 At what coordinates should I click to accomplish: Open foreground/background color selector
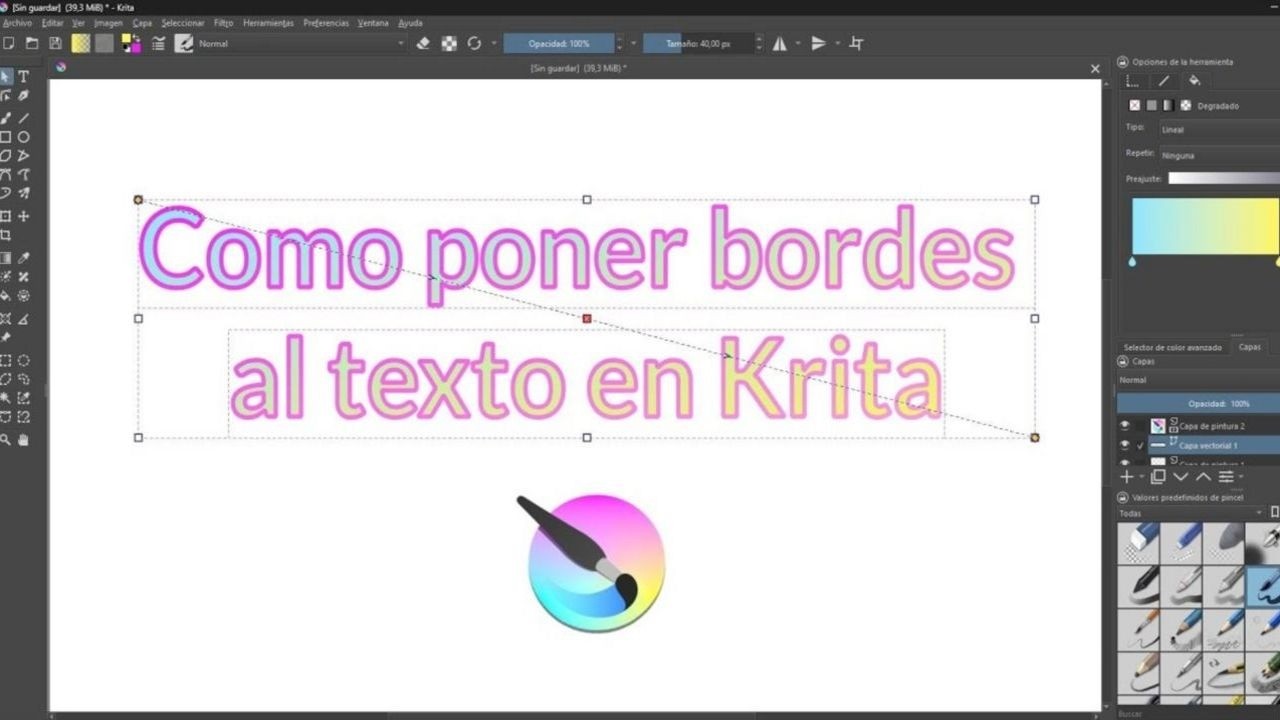coord(131,43)
